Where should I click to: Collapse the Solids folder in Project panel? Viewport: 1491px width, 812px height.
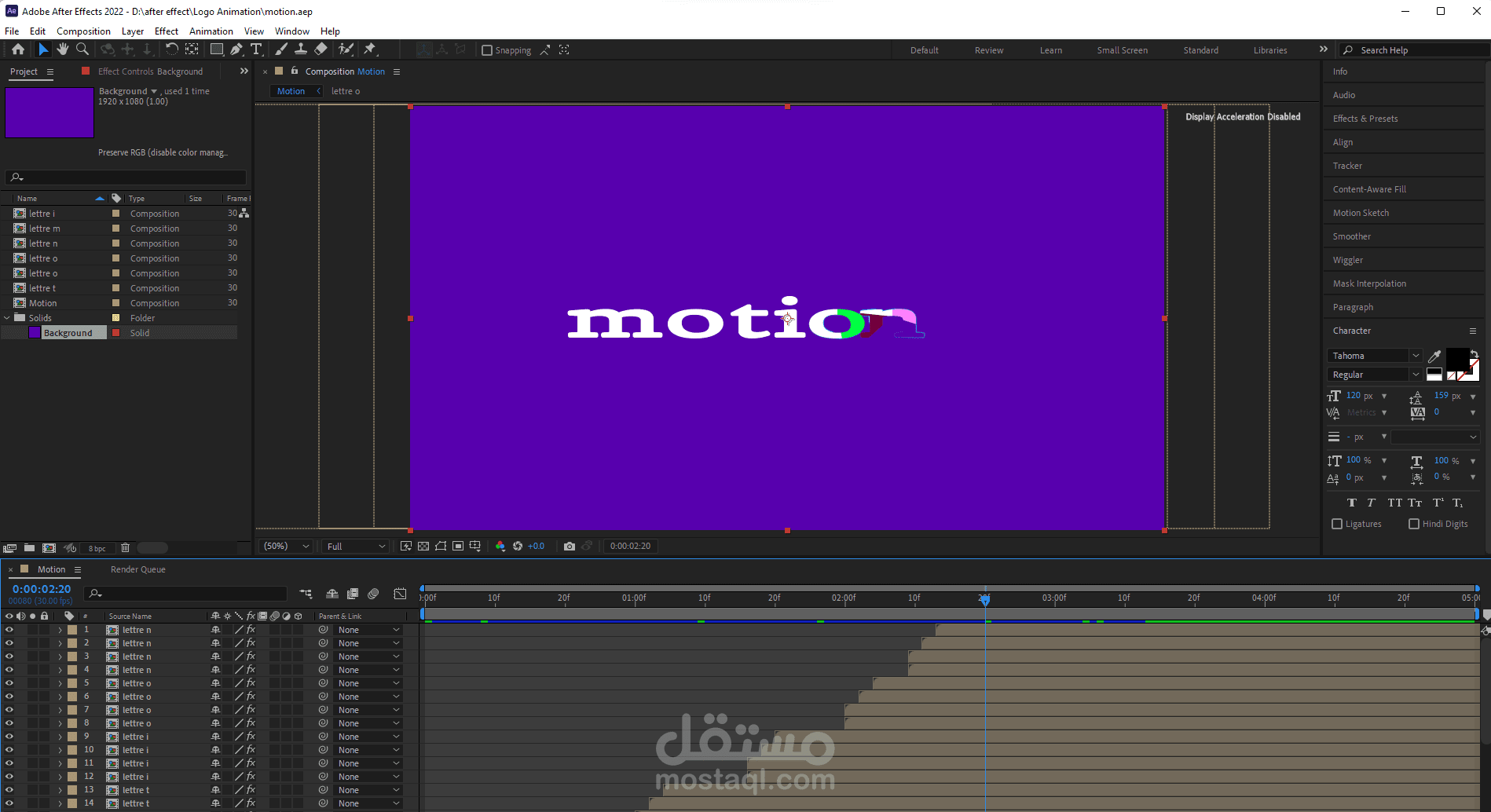coord(7,318)
